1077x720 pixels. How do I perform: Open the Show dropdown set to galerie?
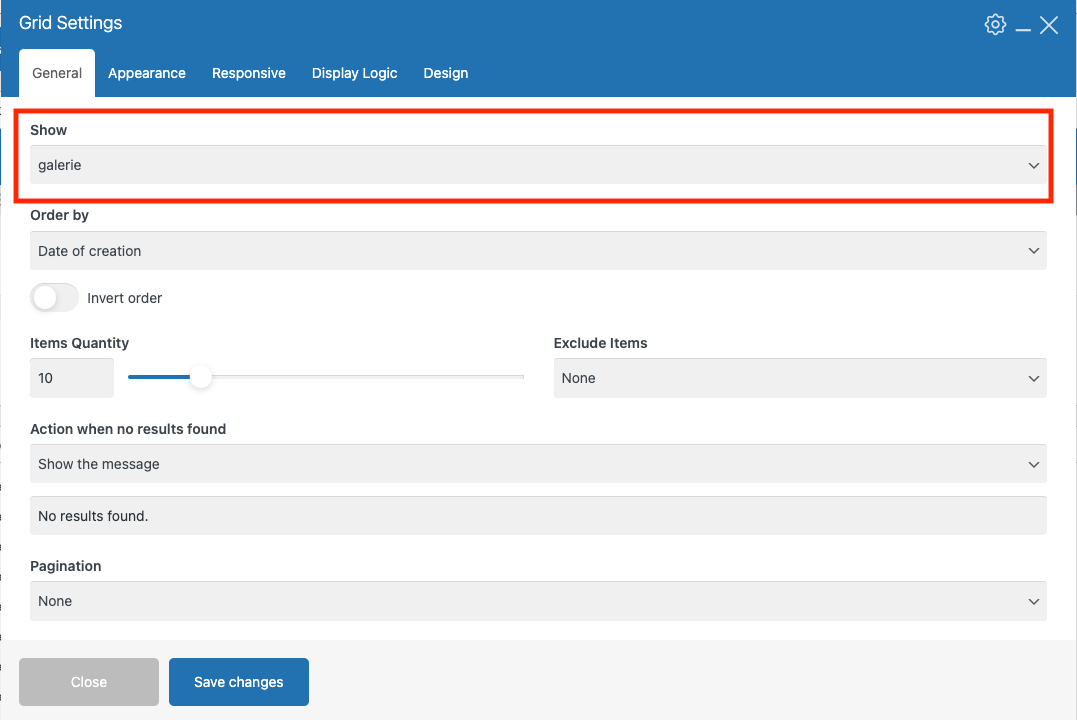[x=538, y=165]
